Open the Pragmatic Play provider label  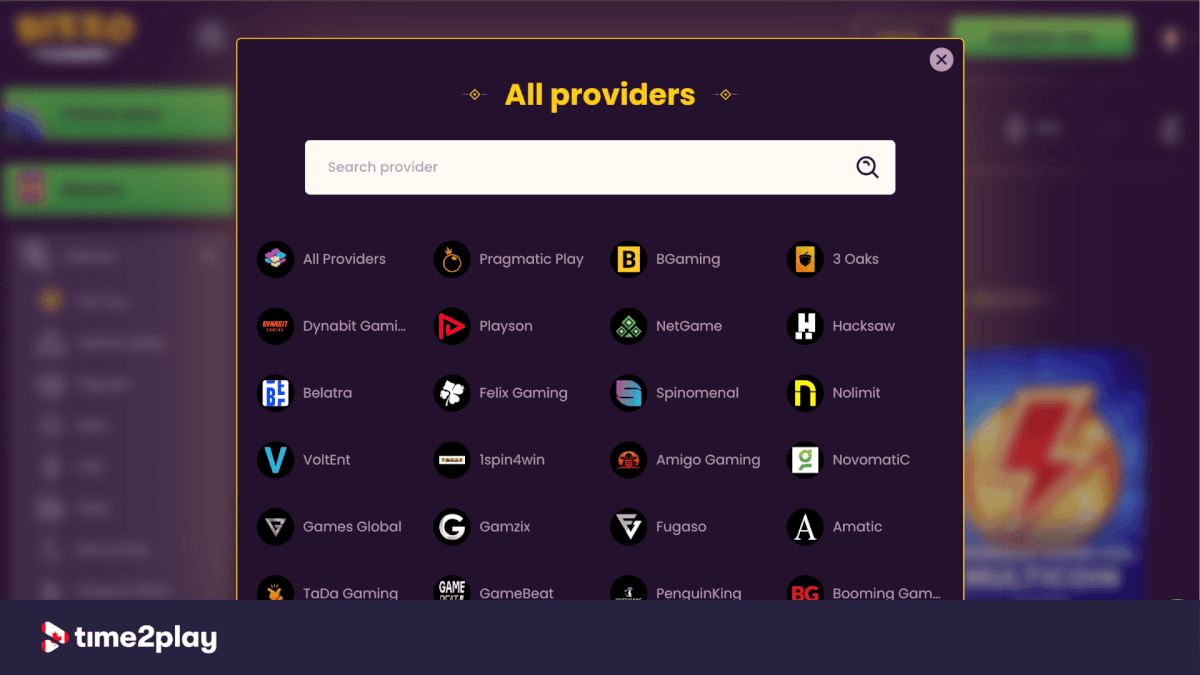(531, 259)
